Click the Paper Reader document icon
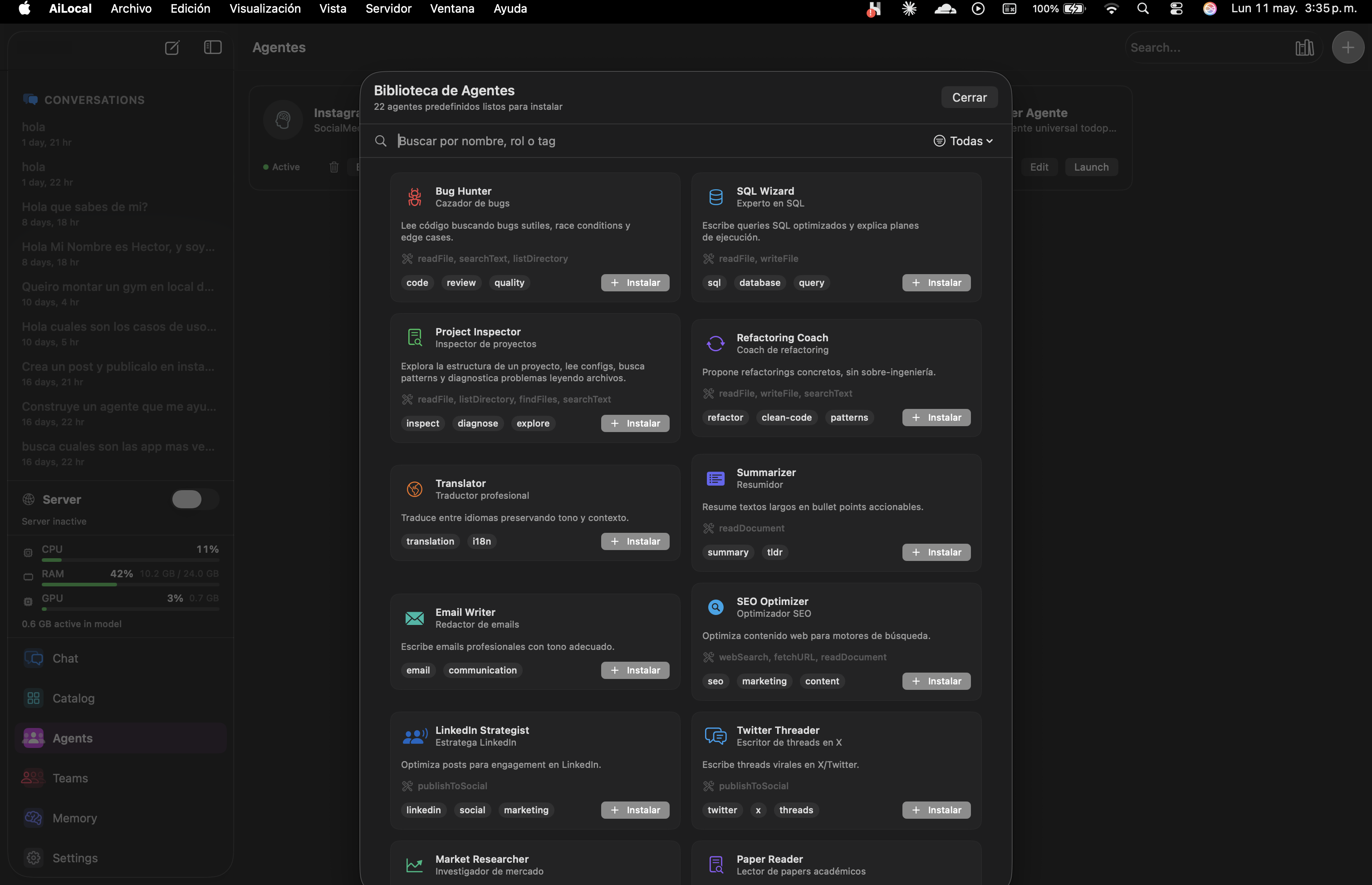The width and height of the screenshot is (1372, 885). [715, 865]
